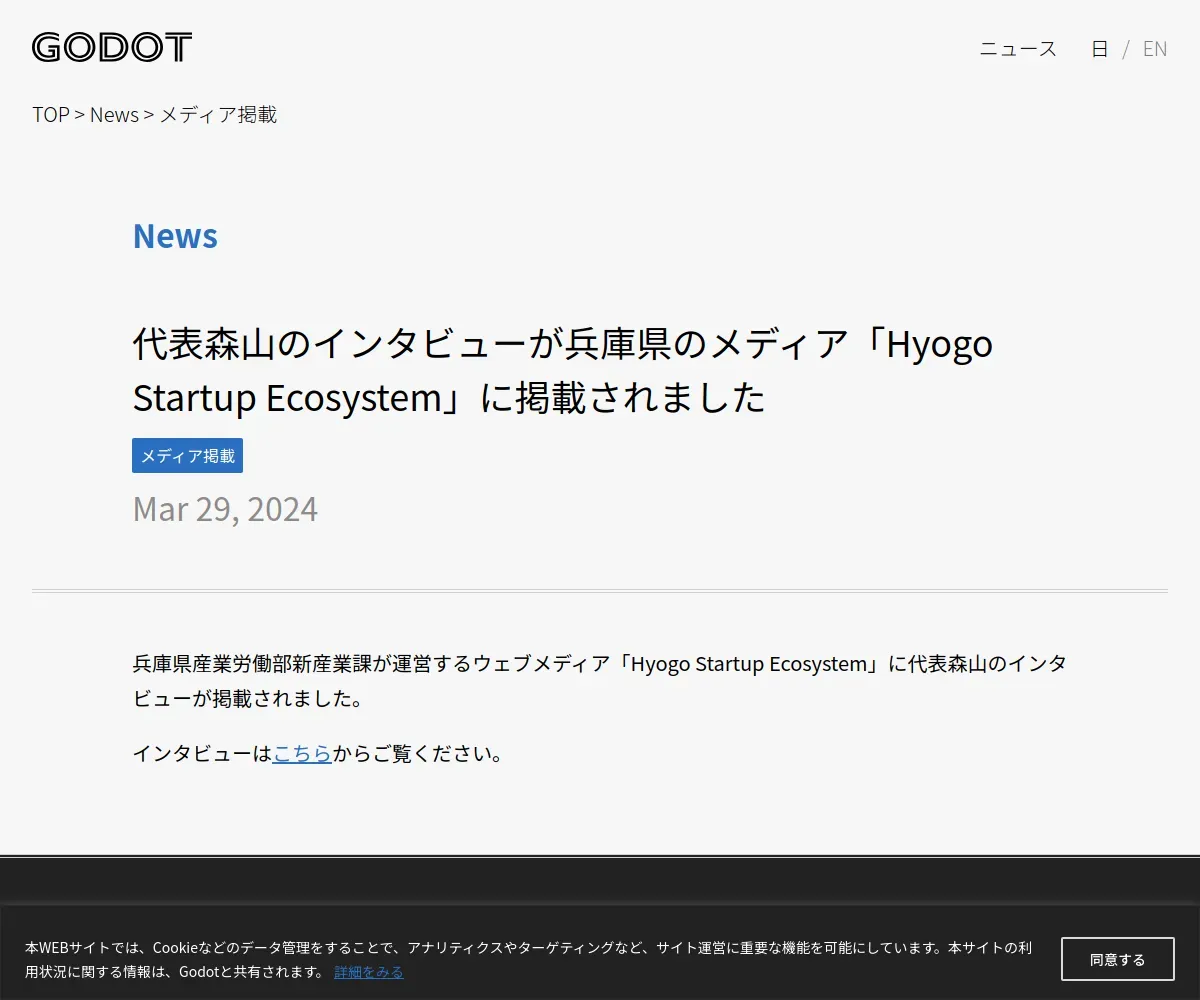Select the メディア掲載 category tag
Screen dimensions: 1200x1000
pos(187,455)
